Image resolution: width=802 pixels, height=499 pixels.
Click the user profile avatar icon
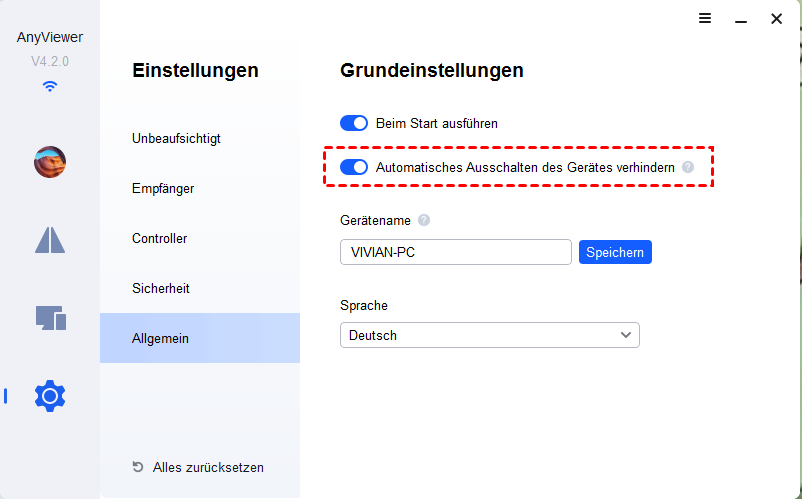click(x=50, y=162)
